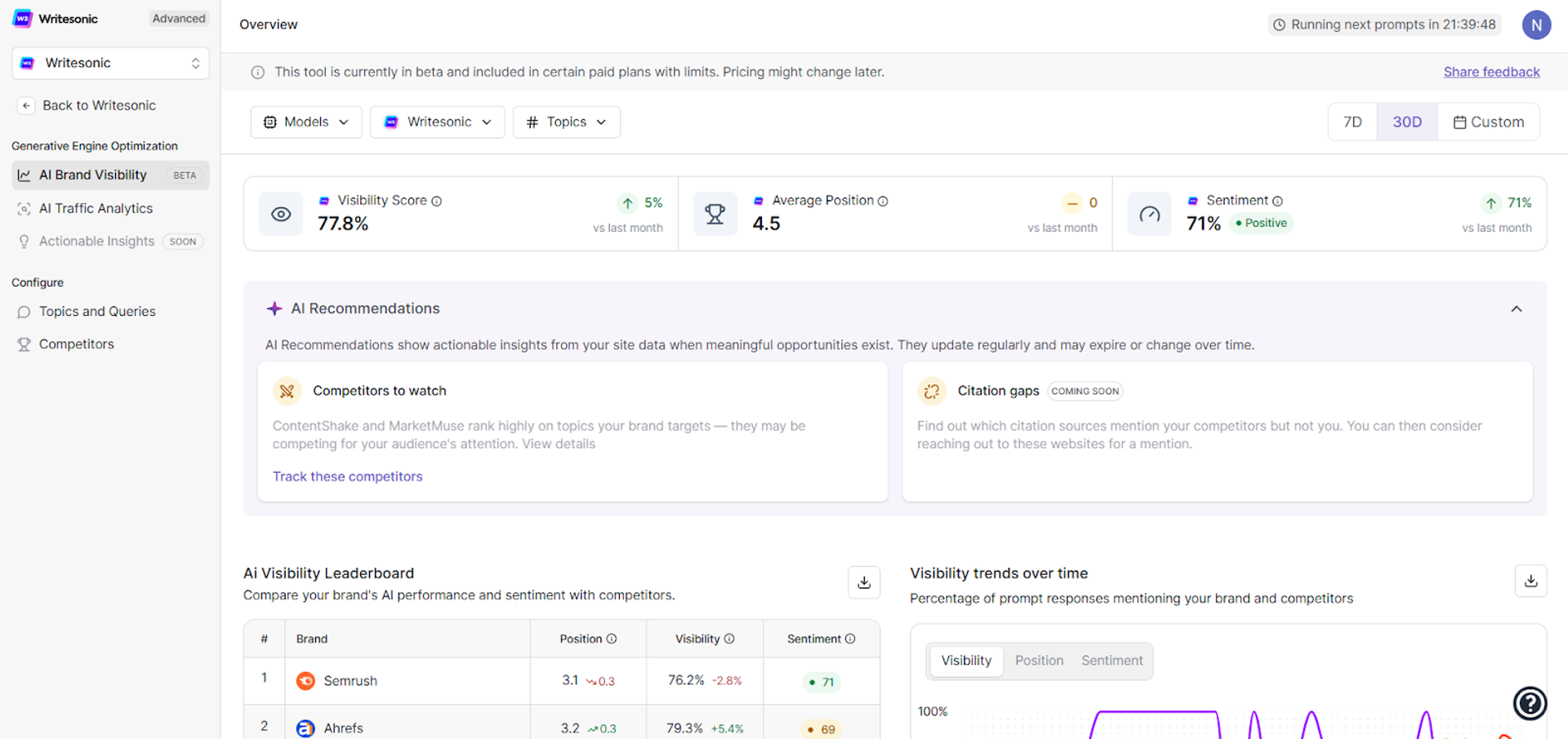Expand the Topics filter dropdown
This screenshot has height=739, width=1568.
coord(567,122)
